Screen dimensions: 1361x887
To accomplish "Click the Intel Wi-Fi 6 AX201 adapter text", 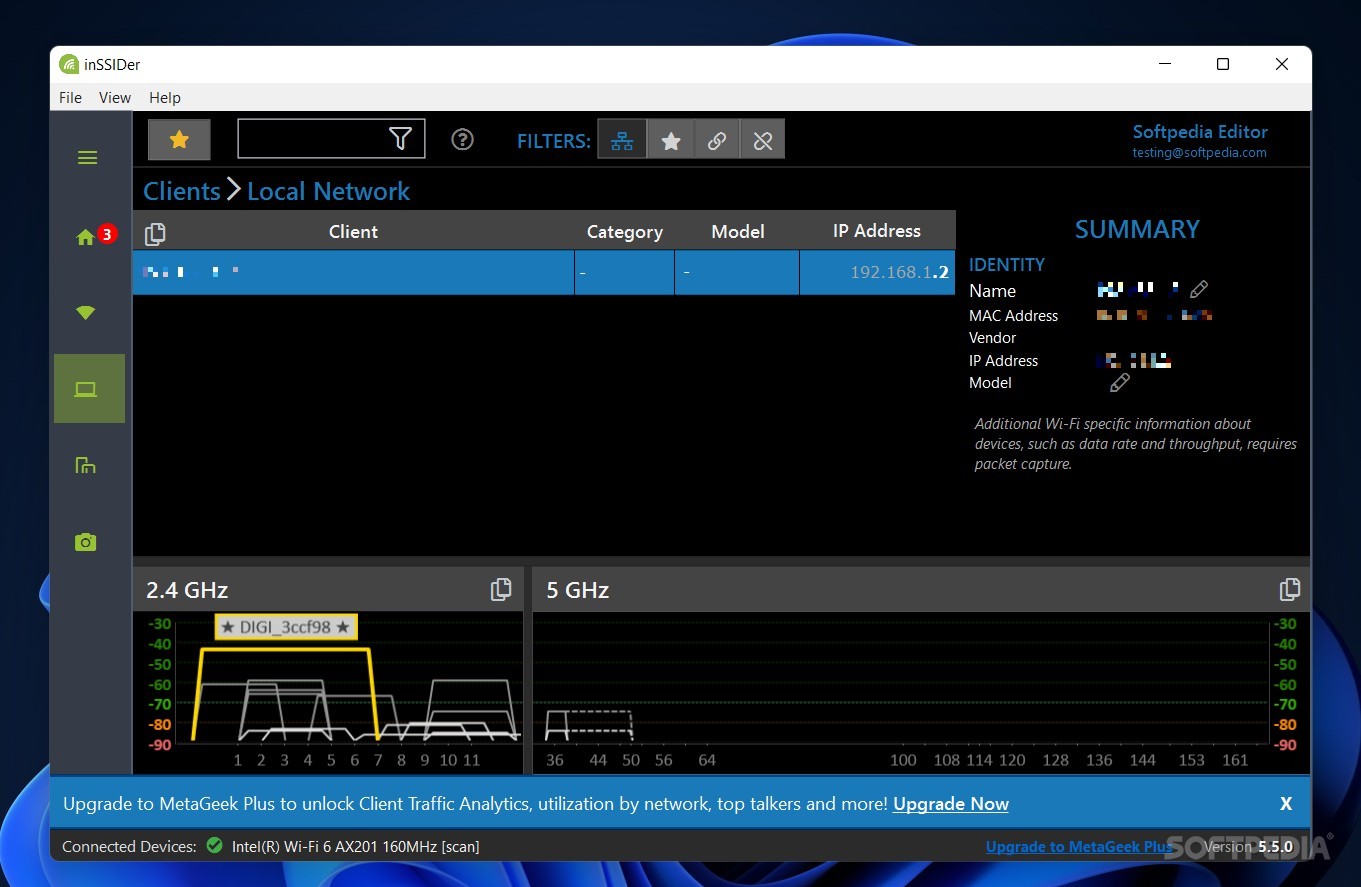I will click(x=355, y=847).
